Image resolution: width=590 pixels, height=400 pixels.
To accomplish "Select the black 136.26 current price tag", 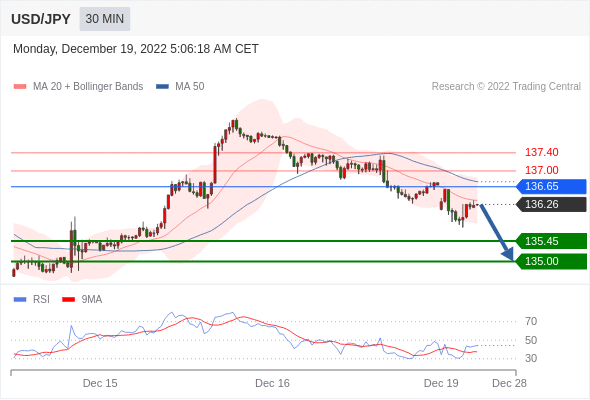I will [x=552, y=204].
